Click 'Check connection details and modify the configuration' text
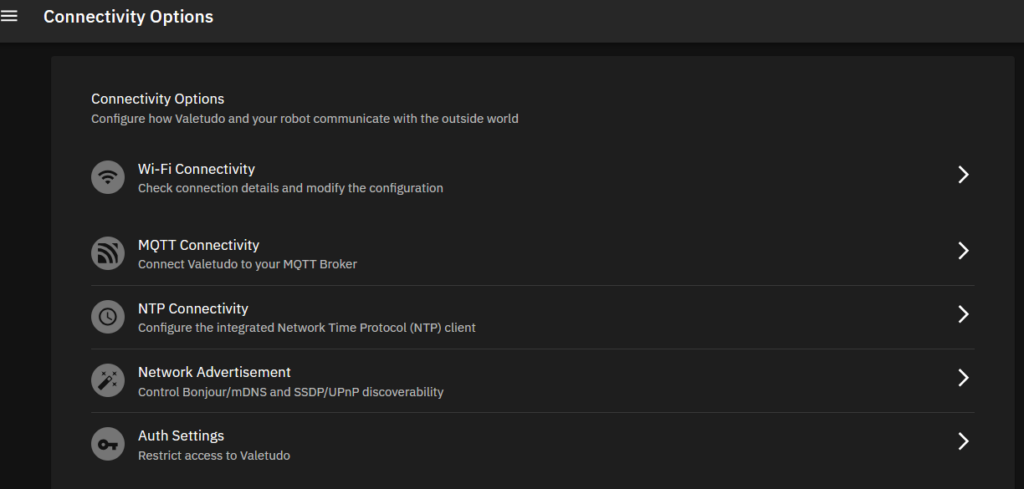The width and height of the screenshot is (1024, 489). tap(291, 188)
